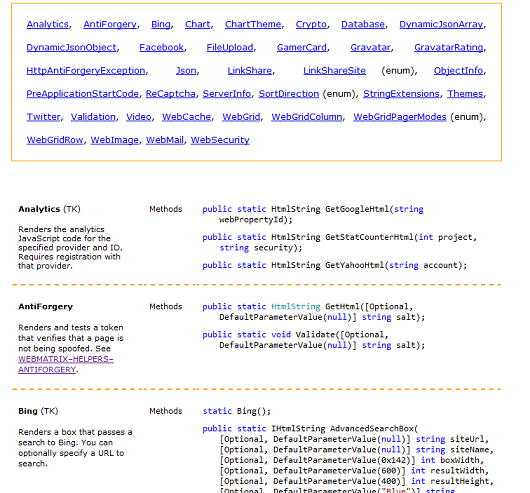Open the AntiForgery link in index
The image size is (530, 493).
coord(110,24)
